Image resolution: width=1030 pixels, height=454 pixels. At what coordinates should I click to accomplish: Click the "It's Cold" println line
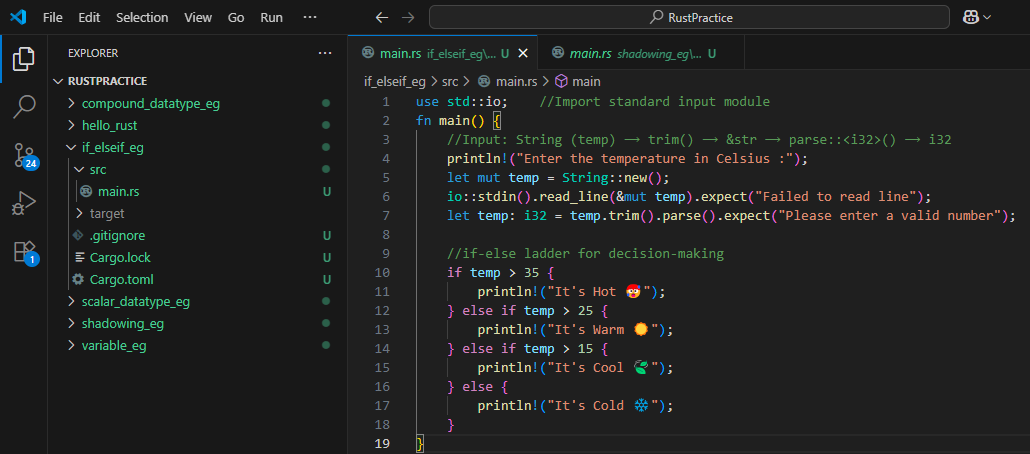coord(575,405)
